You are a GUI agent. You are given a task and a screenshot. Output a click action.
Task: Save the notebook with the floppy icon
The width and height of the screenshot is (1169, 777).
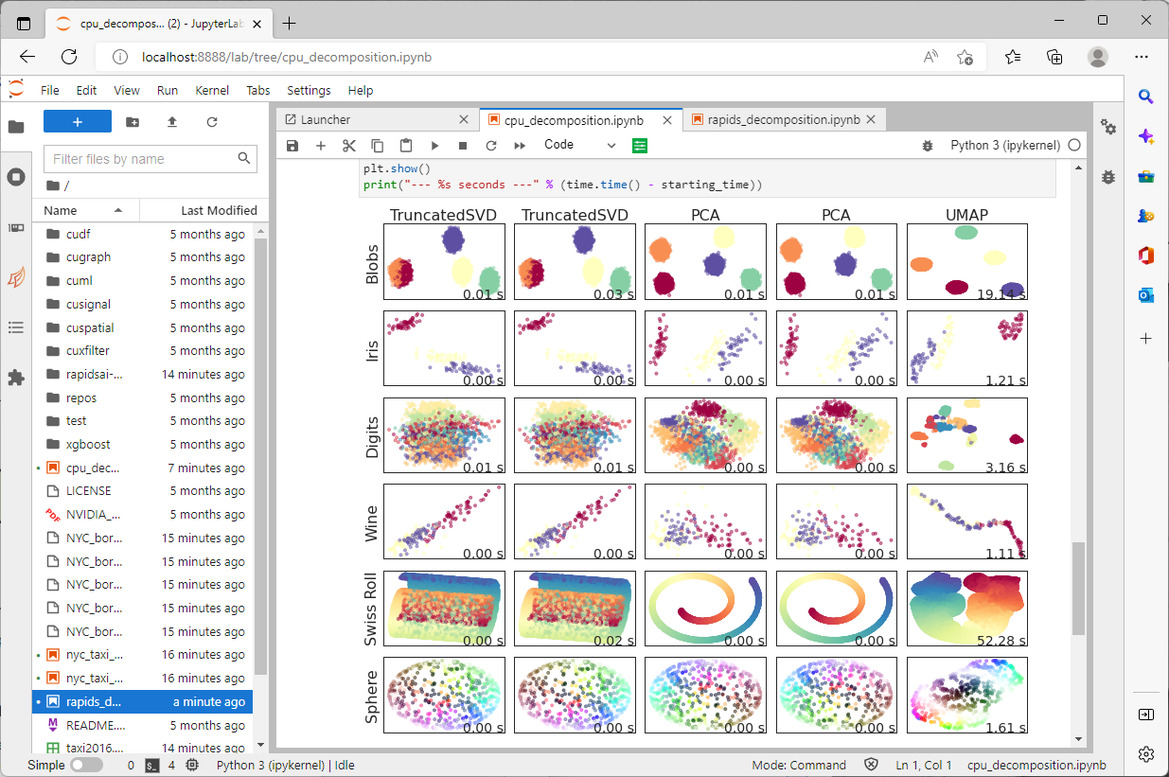click(292, 145)
